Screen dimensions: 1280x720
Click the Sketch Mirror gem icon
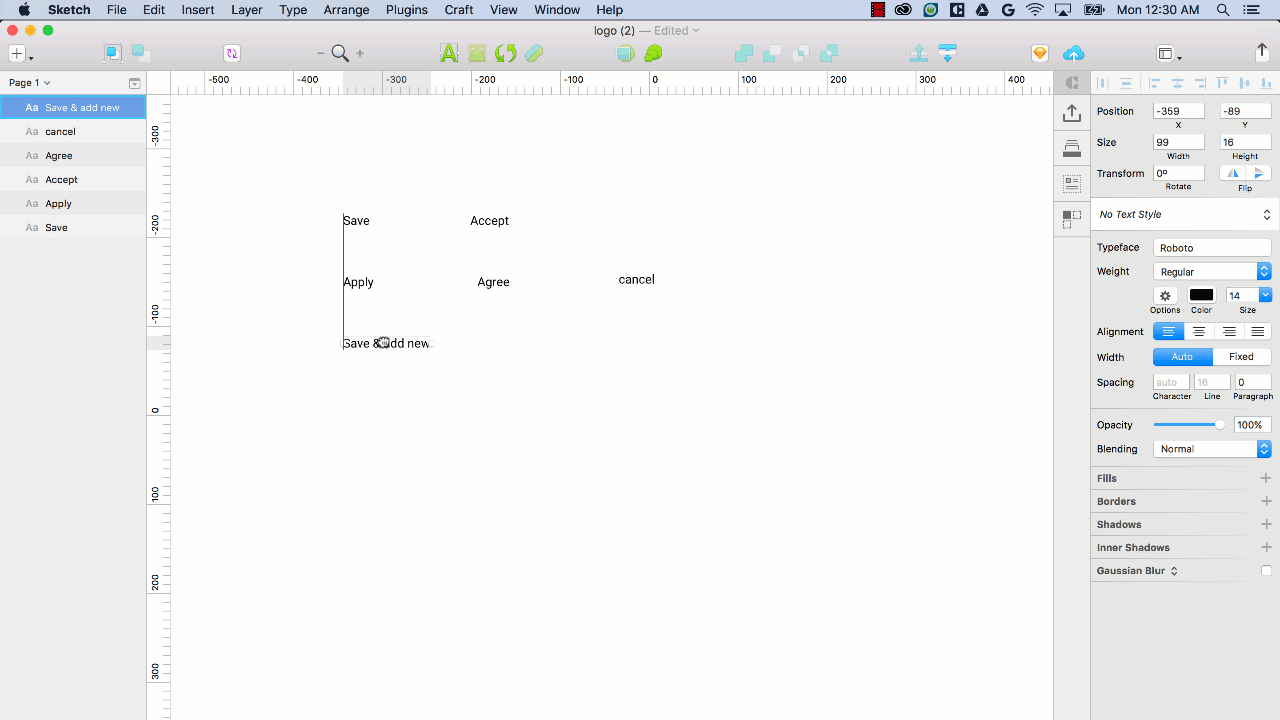pyautogui.click(x=1040, y=54)
